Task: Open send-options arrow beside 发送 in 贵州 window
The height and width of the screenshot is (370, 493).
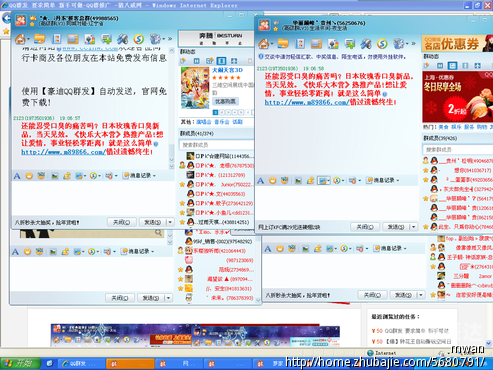Action: 414,227
